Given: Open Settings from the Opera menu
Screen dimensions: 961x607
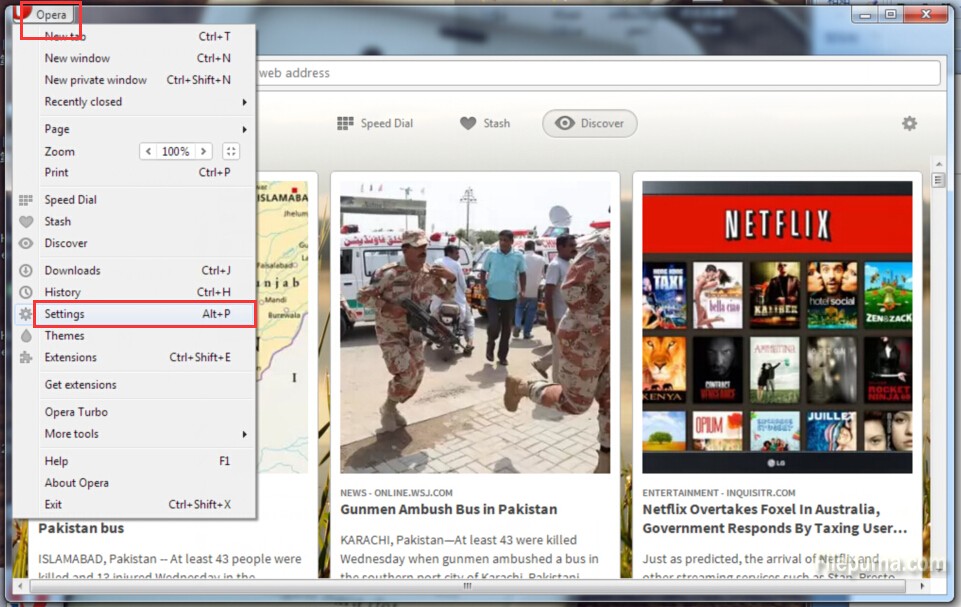Looking at the screenshot, I should pyautogui.click(x=65, y=314).
